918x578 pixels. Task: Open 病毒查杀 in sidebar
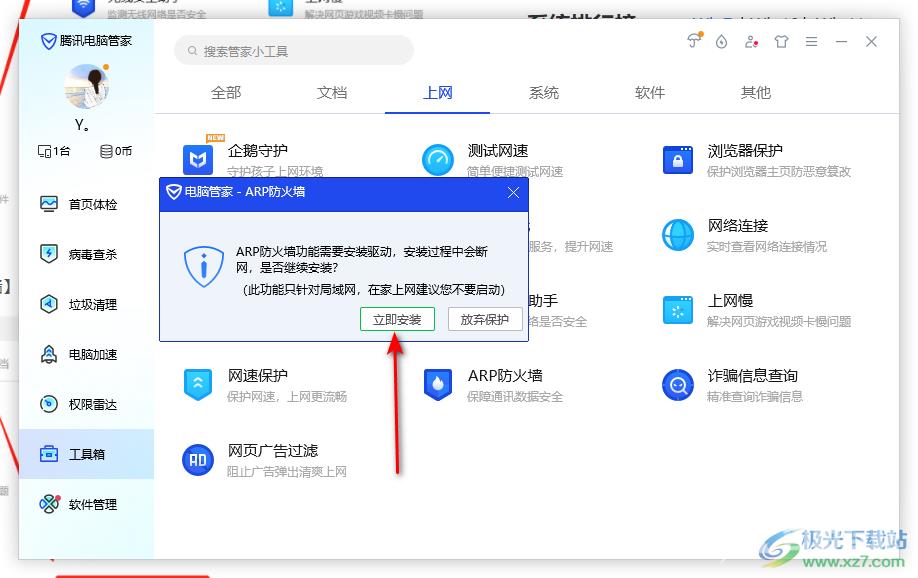(87, 254)
